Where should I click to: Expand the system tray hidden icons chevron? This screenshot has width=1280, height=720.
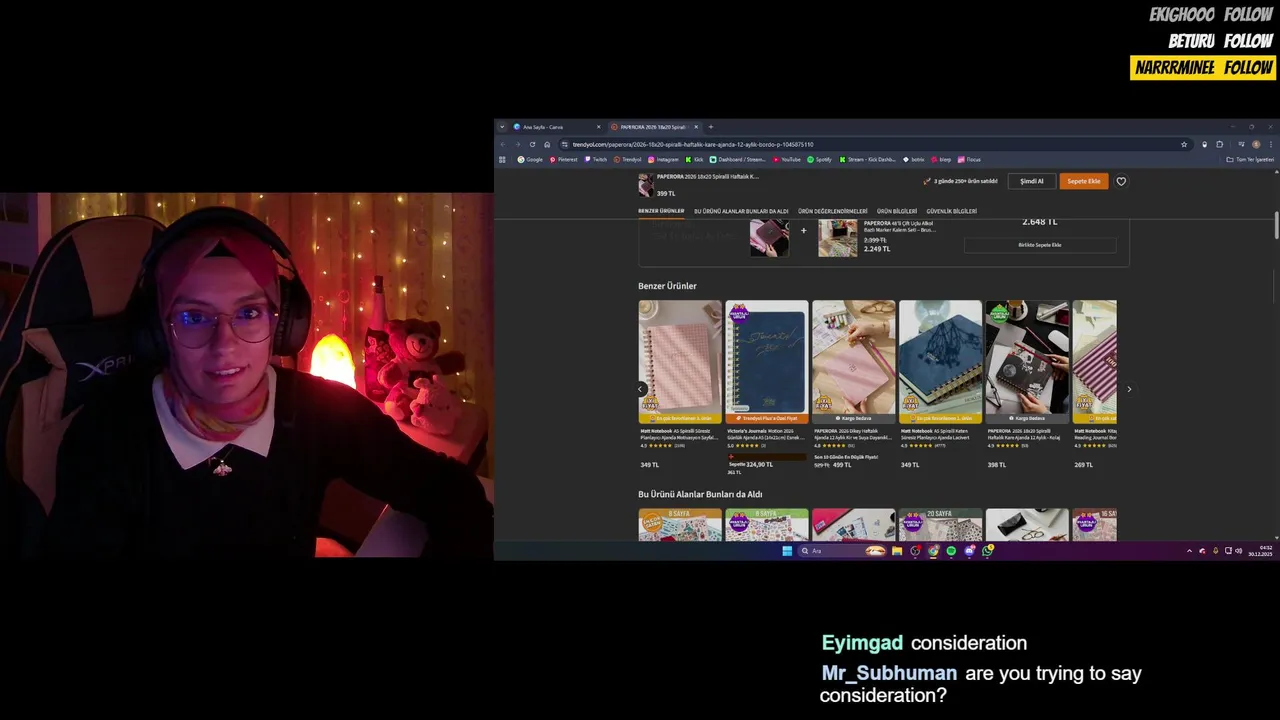pos(1189,551)
